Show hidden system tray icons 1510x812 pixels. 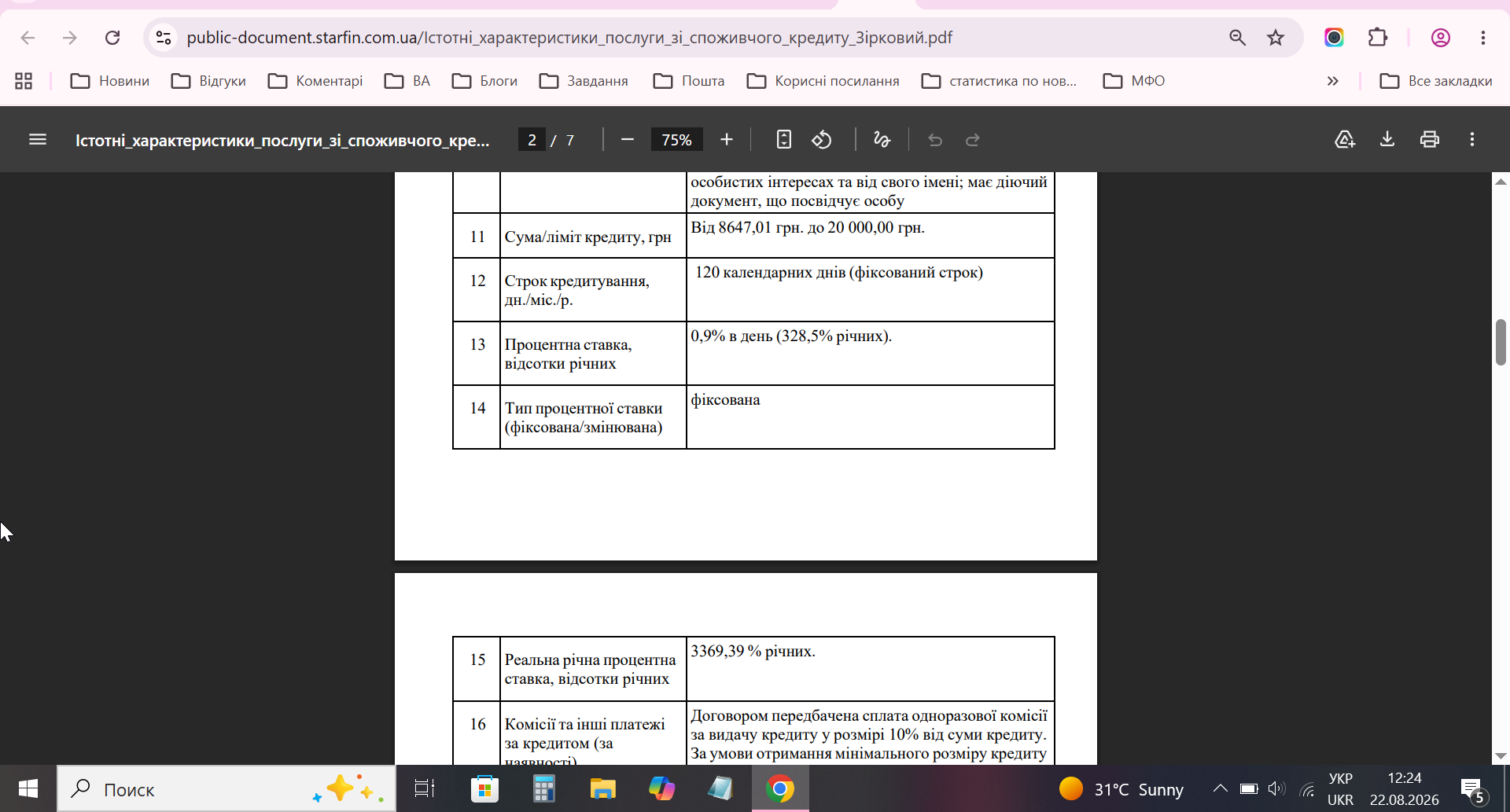pos(1220,788)
